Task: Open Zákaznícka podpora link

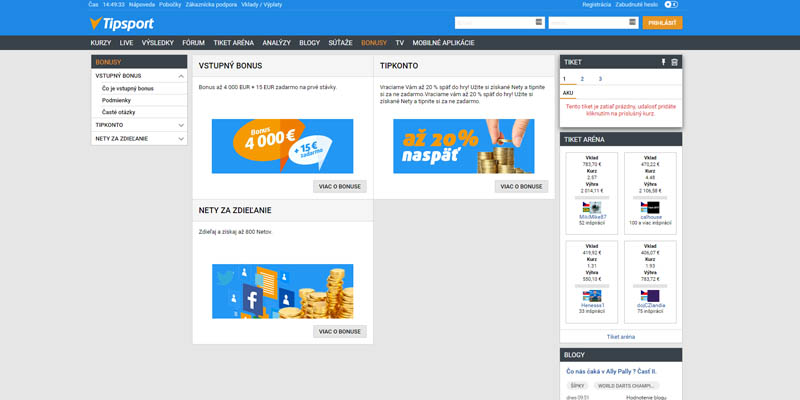Action: click(x=211, y=5)
